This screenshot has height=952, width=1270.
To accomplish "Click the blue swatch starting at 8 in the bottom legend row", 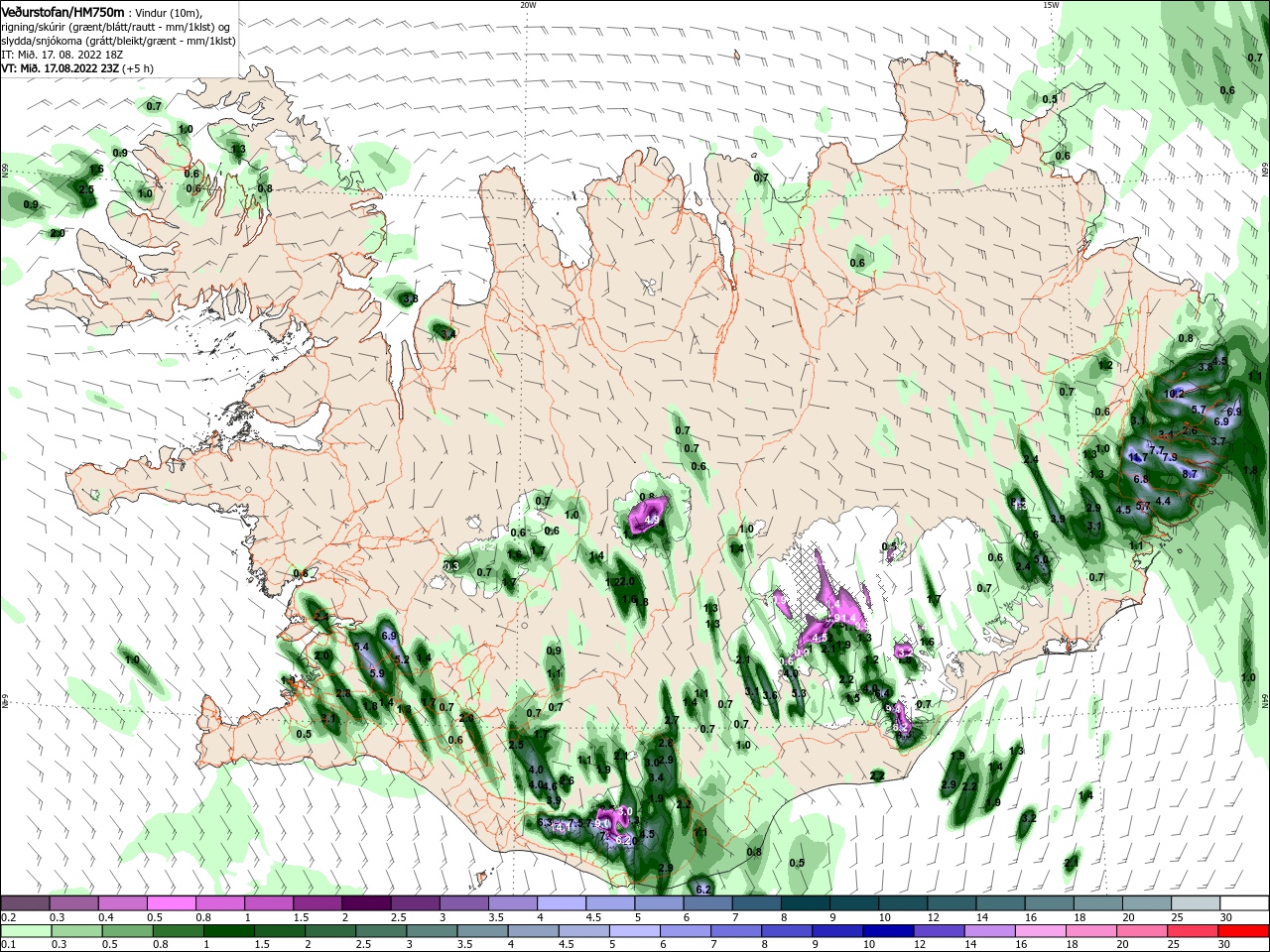I will click(x=786, y=931).
